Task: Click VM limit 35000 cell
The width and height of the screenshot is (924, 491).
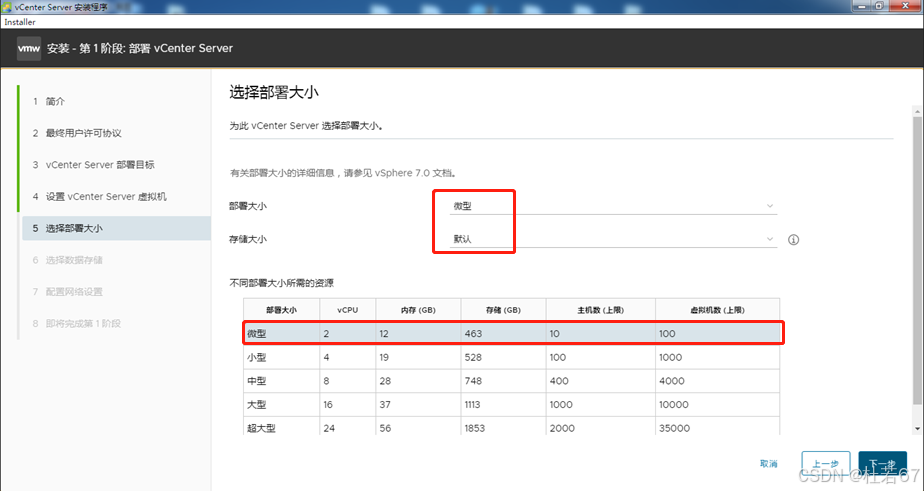Action: pos(717,427)
